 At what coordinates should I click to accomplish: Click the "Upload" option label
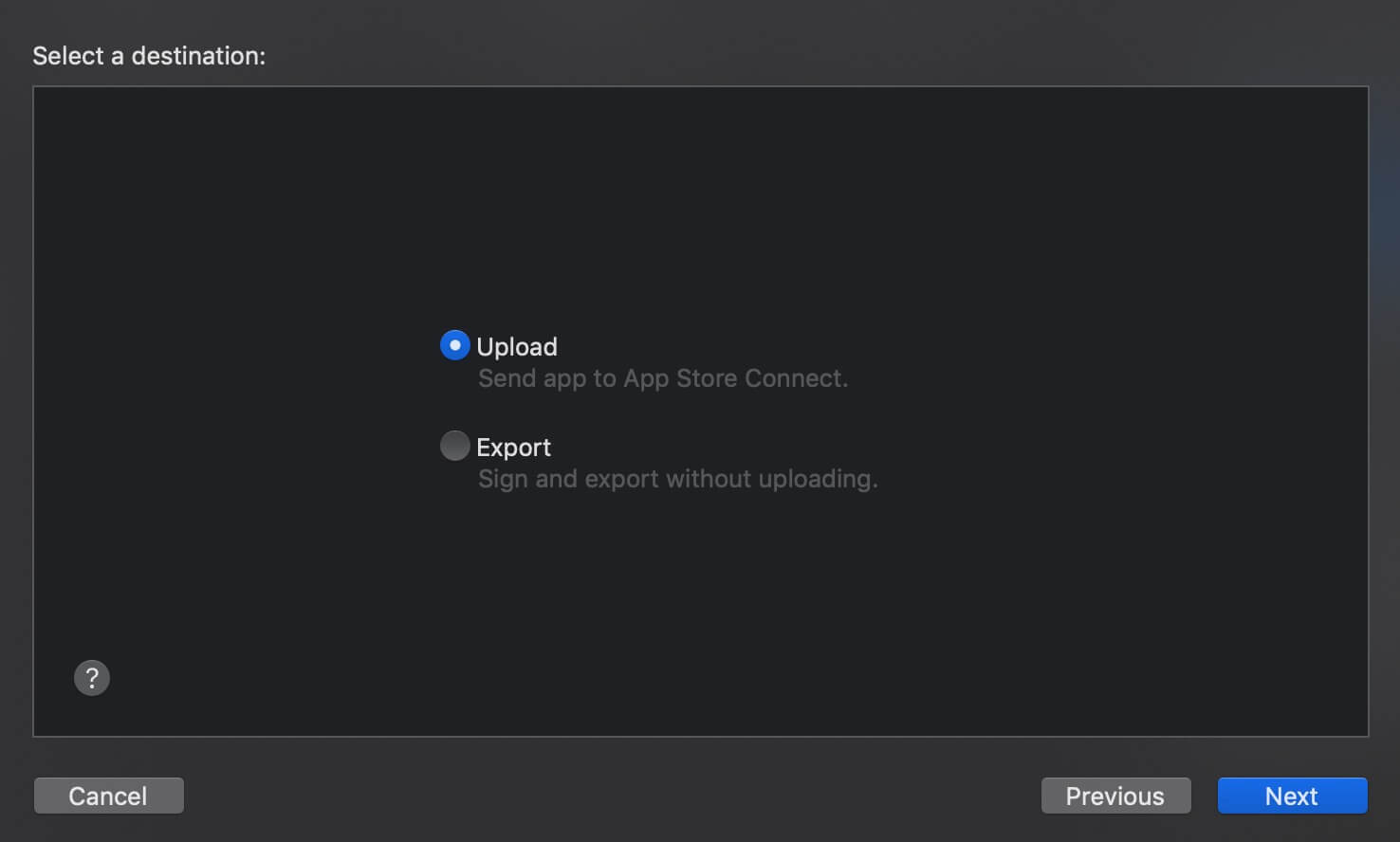(517, 347)
